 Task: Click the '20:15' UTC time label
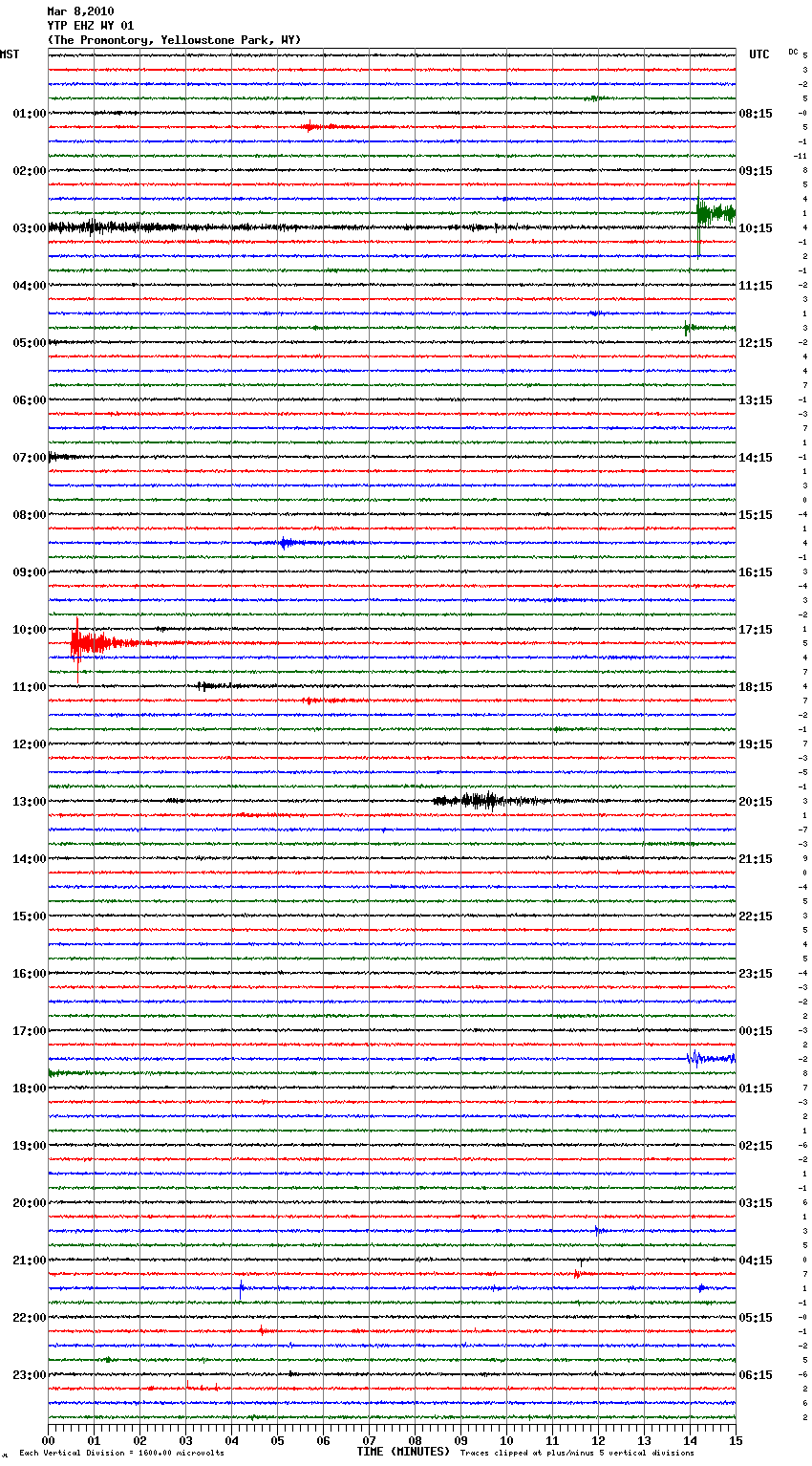[756, 802]
